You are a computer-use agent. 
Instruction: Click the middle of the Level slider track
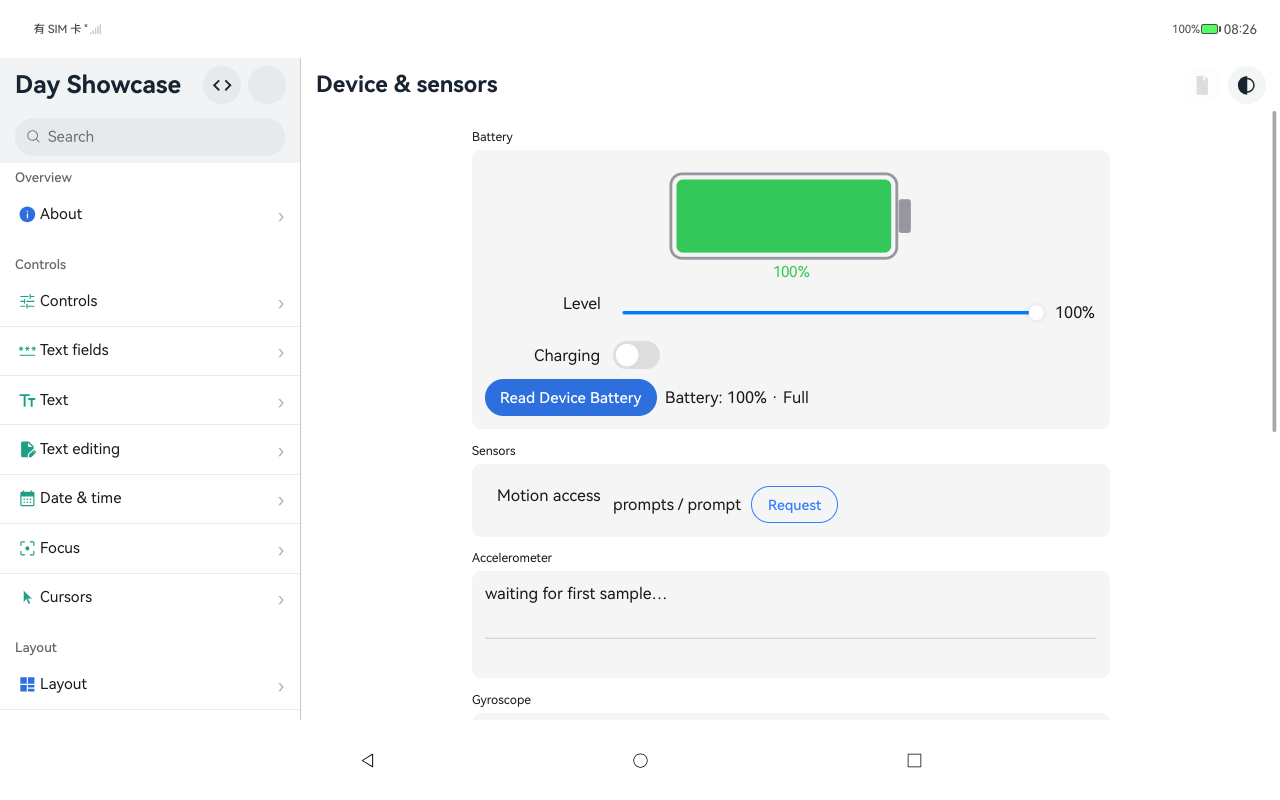click(x=830, y=313)
